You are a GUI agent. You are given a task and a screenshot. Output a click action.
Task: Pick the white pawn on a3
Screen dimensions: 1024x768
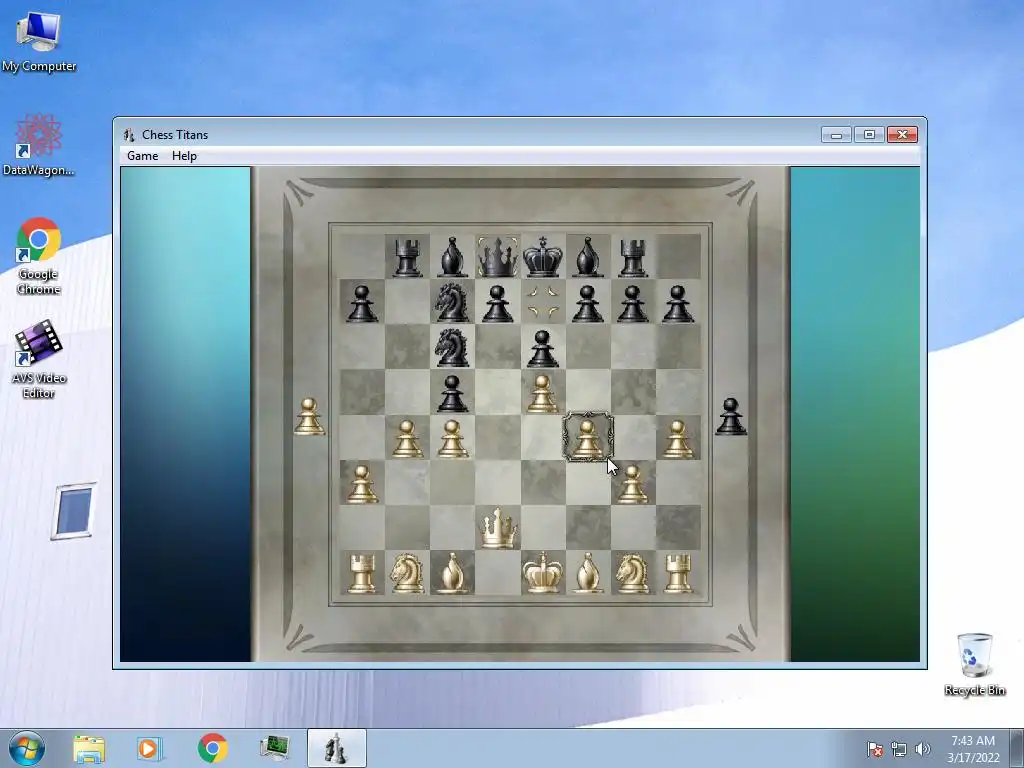click(362, 484)
